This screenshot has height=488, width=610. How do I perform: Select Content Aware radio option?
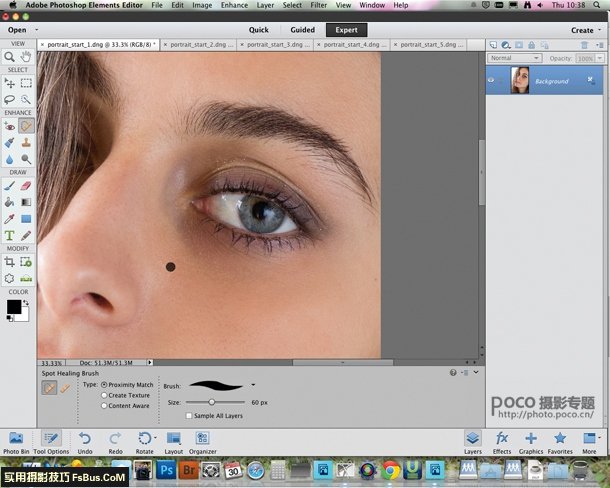[105, 406]
